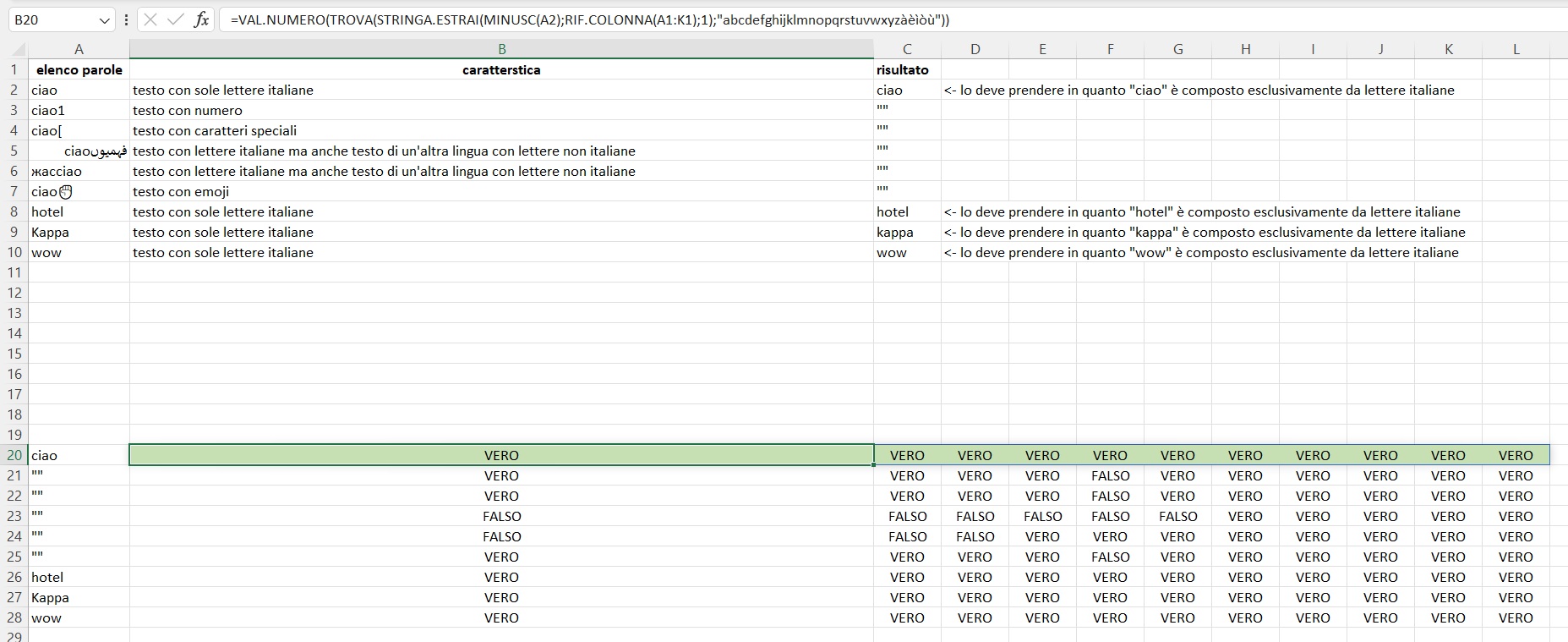1568x642 pixels.
Task: Click cell A27 containing 'Kappa'
Action: point(79,597)
